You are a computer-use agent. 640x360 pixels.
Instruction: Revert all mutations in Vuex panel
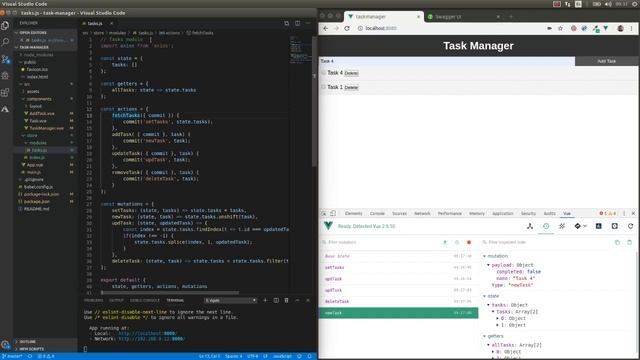pyautogui.click(x=457, y=242)
